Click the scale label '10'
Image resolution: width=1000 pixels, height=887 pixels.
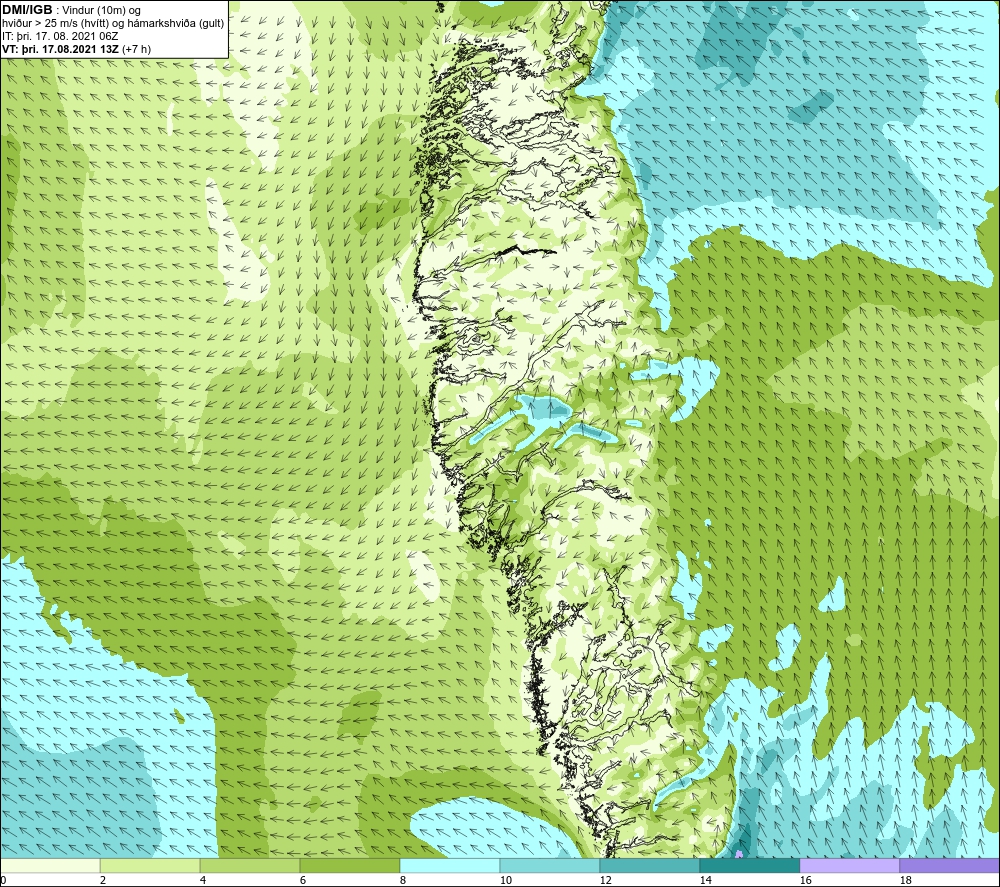tap(505, 880)
